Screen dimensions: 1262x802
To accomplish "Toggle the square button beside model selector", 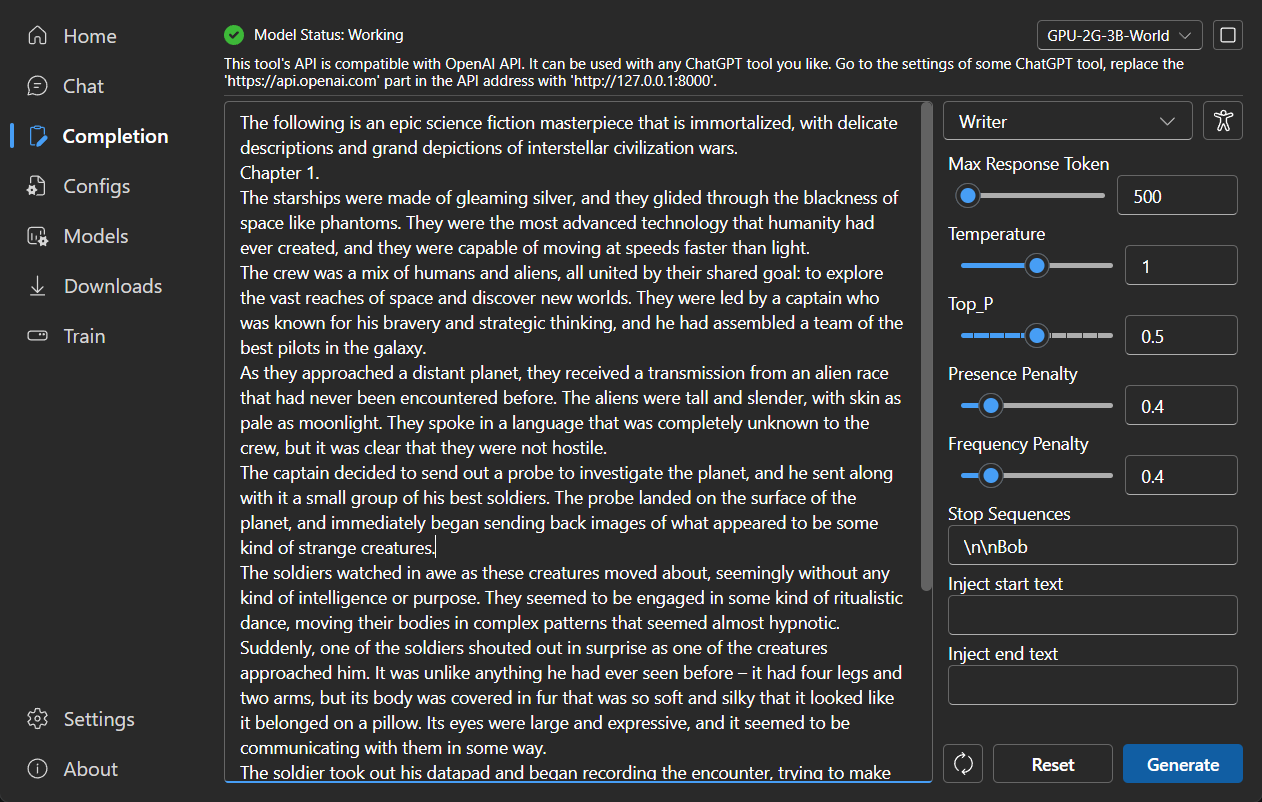I will 1228,35.
